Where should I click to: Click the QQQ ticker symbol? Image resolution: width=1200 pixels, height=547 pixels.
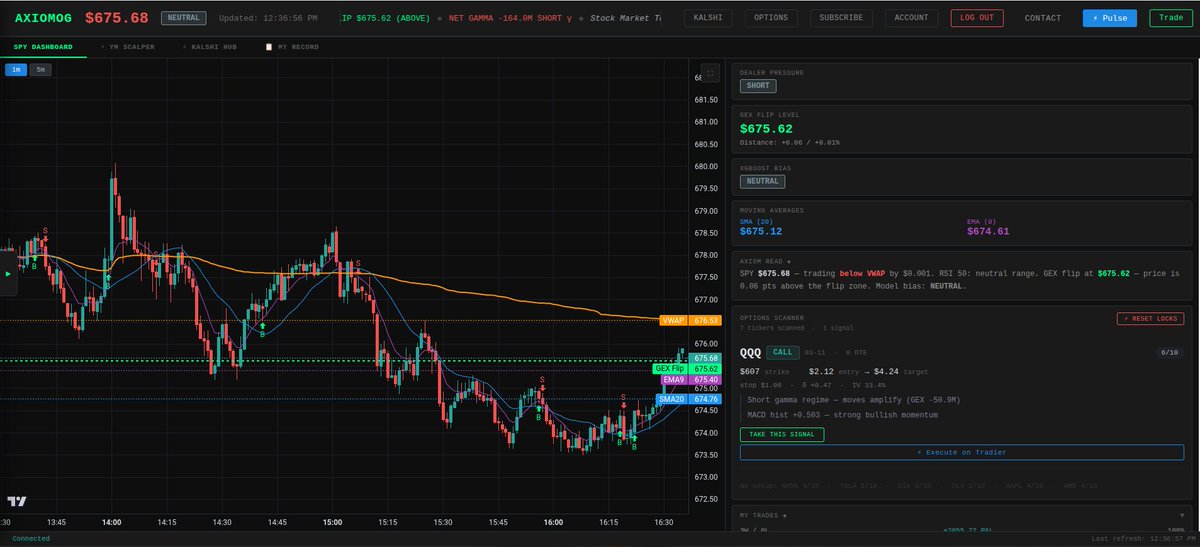click(750, 352)
